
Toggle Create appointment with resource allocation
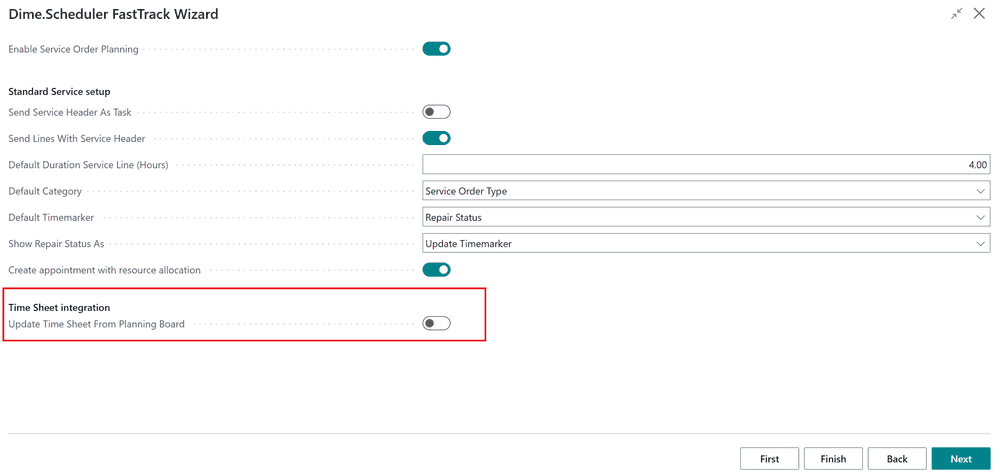[436, 270]
